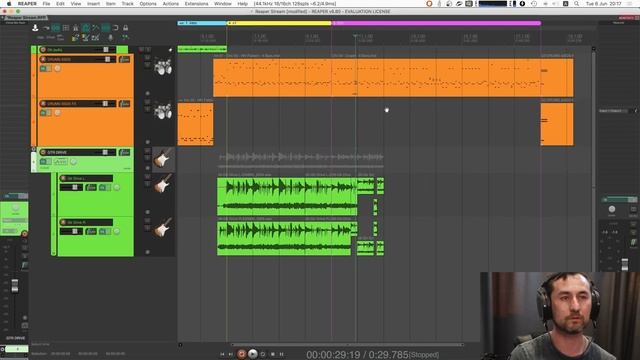Arm Gtr Drive R track for recording
This screenshot has width=640, height=360.
63,222
